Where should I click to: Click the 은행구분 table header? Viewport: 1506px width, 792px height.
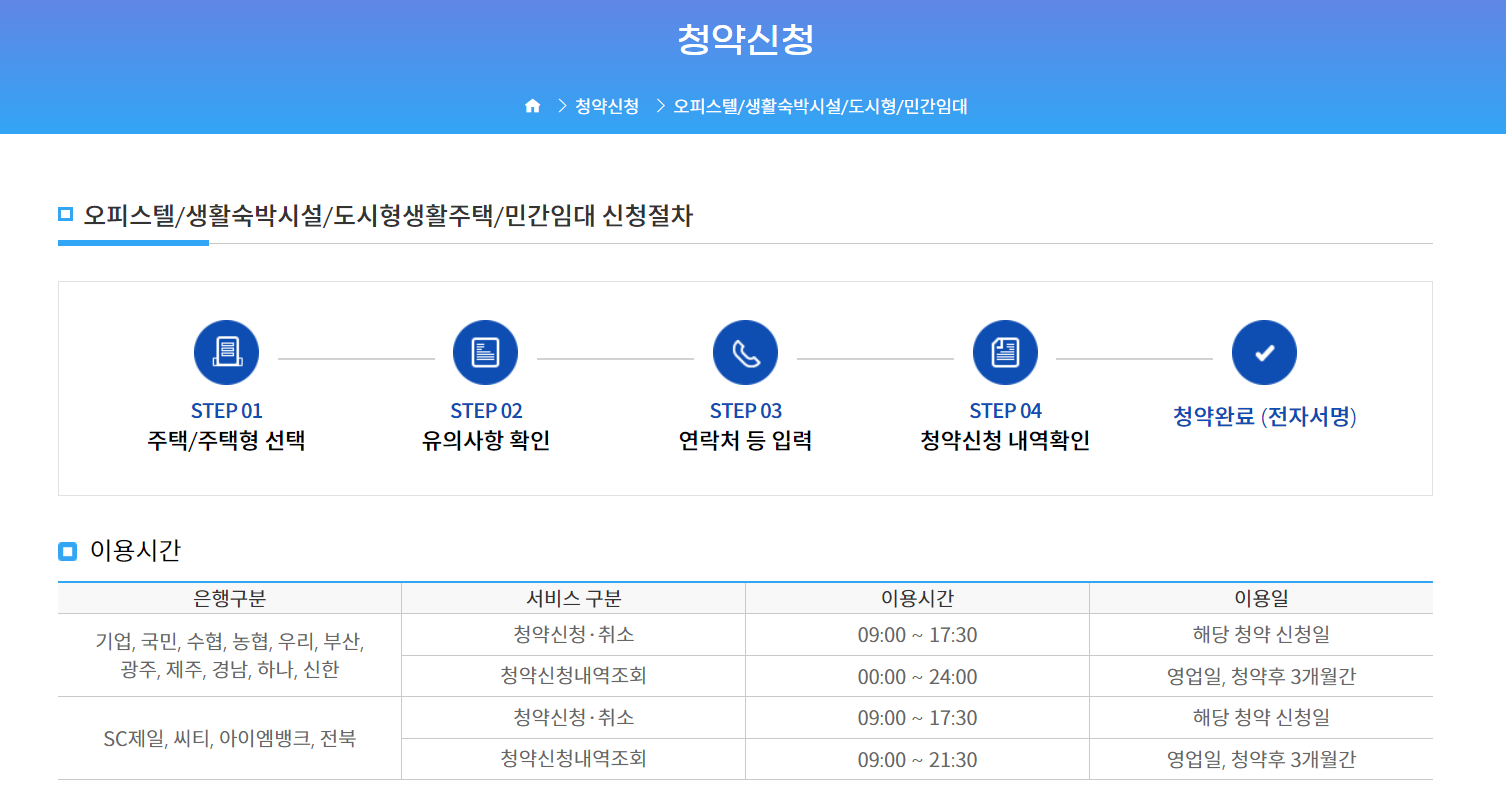tap(229, 597)
